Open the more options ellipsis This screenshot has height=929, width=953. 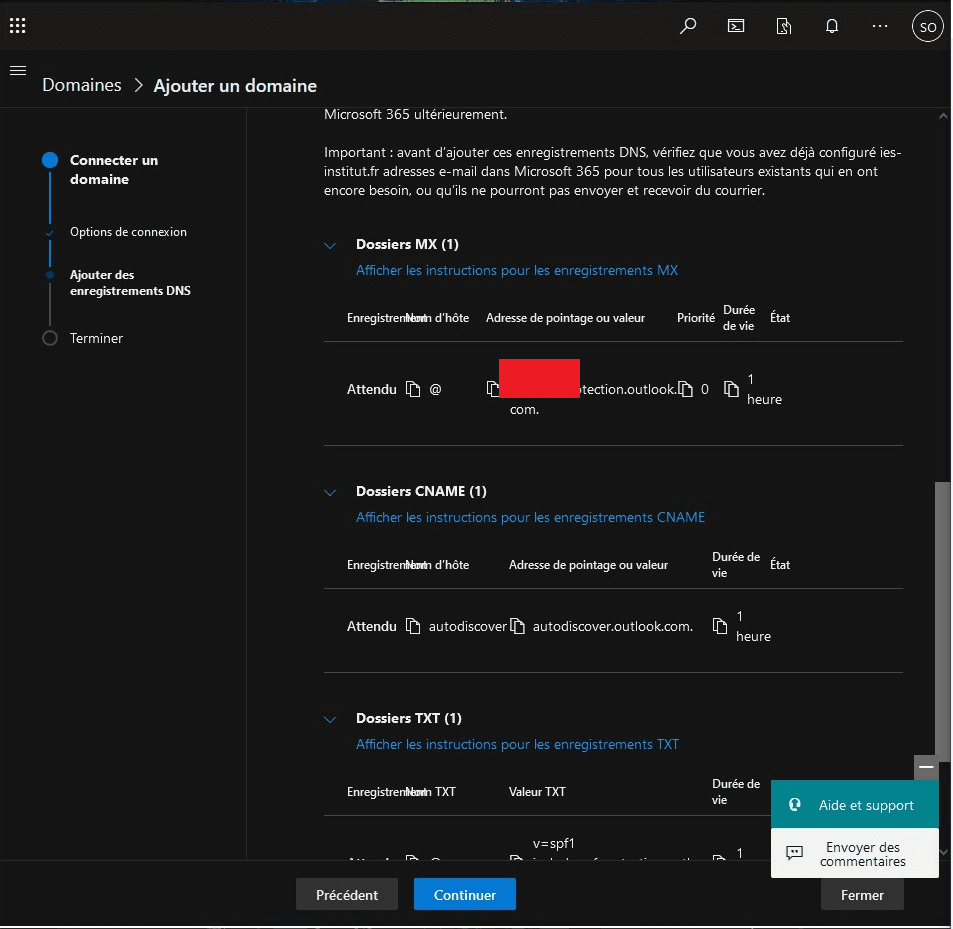880,27
